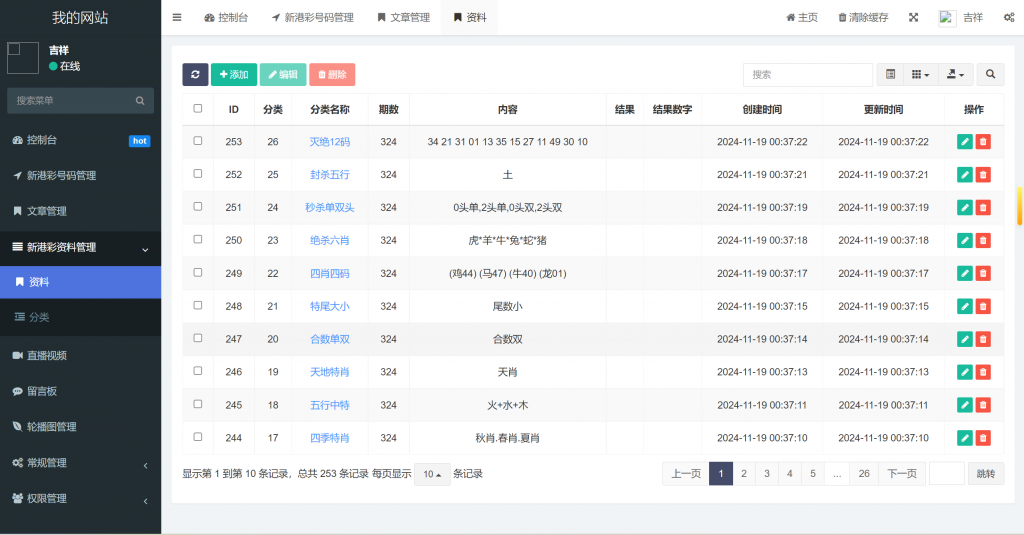Click the green edit icon for row ID 253
This screenshot has width=1024, height=535.
click(964, 142)
